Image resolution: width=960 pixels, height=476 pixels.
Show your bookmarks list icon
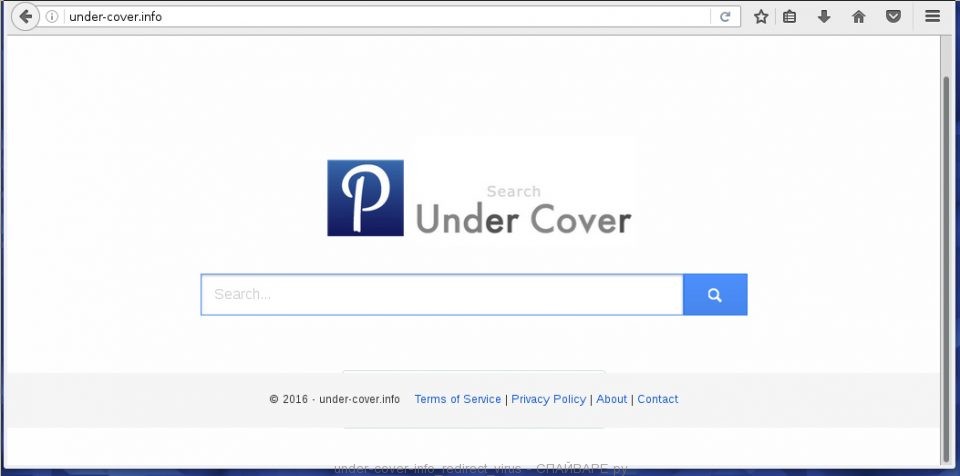tap(790, 16)
